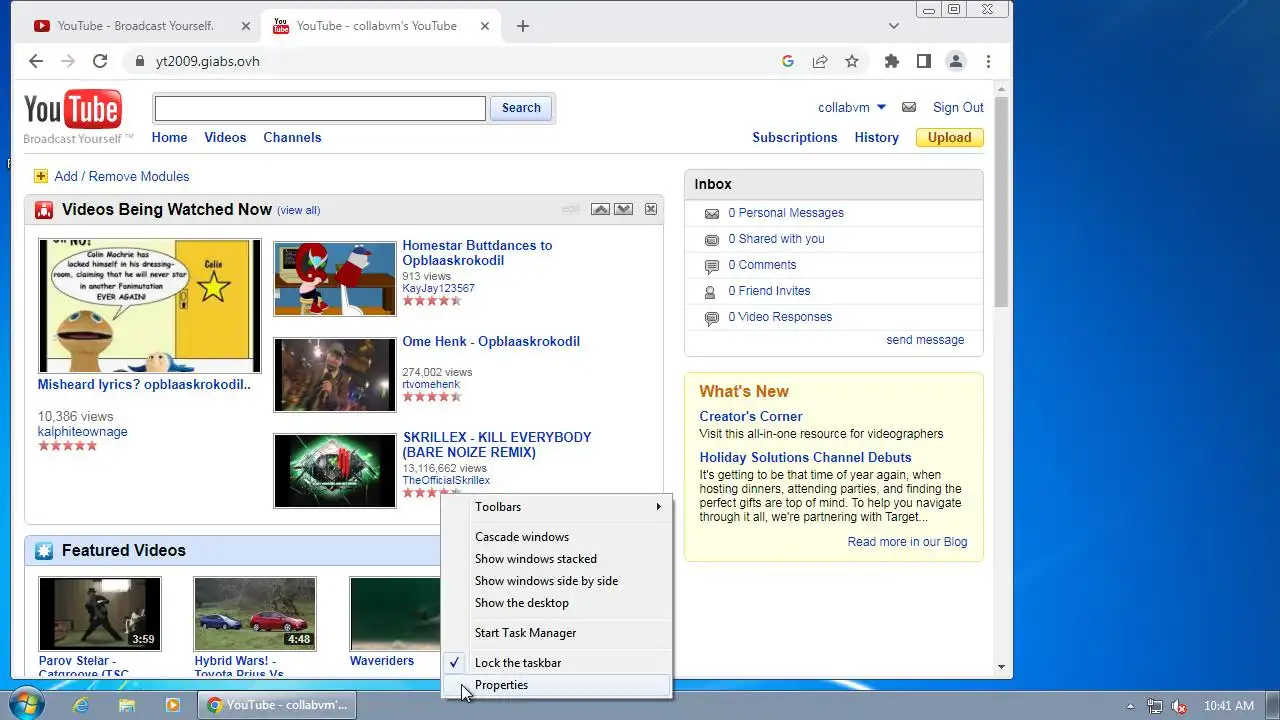Share this page via the share icon
Viewport: 1280px width, 720px height.
click(820, 61)
